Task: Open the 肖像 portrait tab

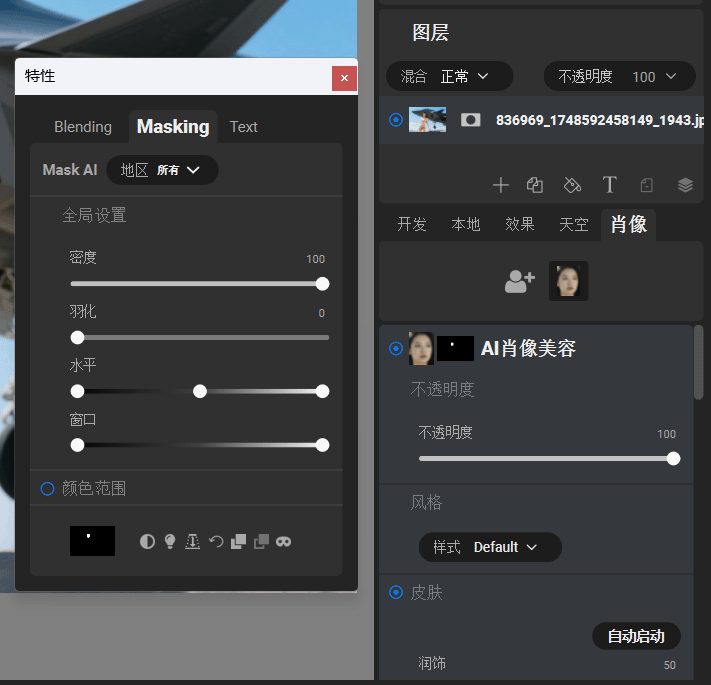Action: point(628,224)
